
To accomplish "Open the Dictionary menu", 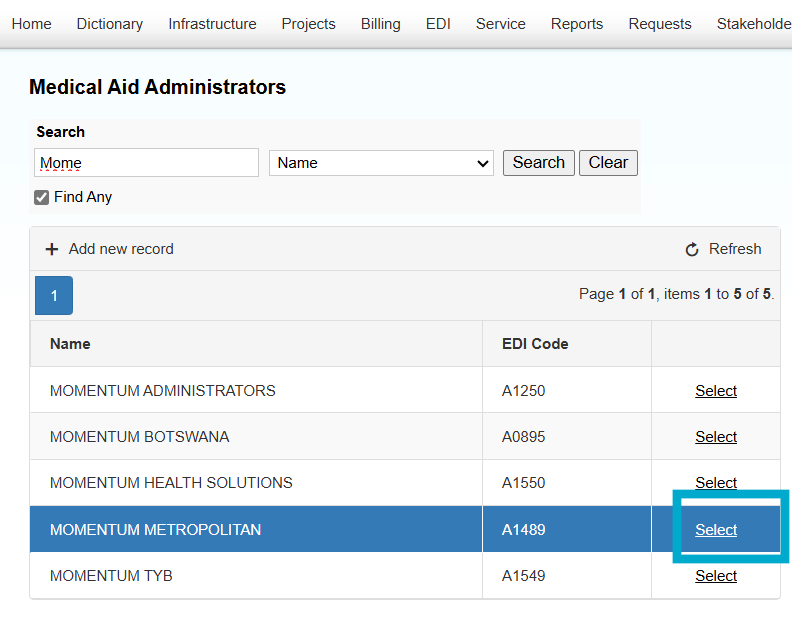I will point(110,24).
